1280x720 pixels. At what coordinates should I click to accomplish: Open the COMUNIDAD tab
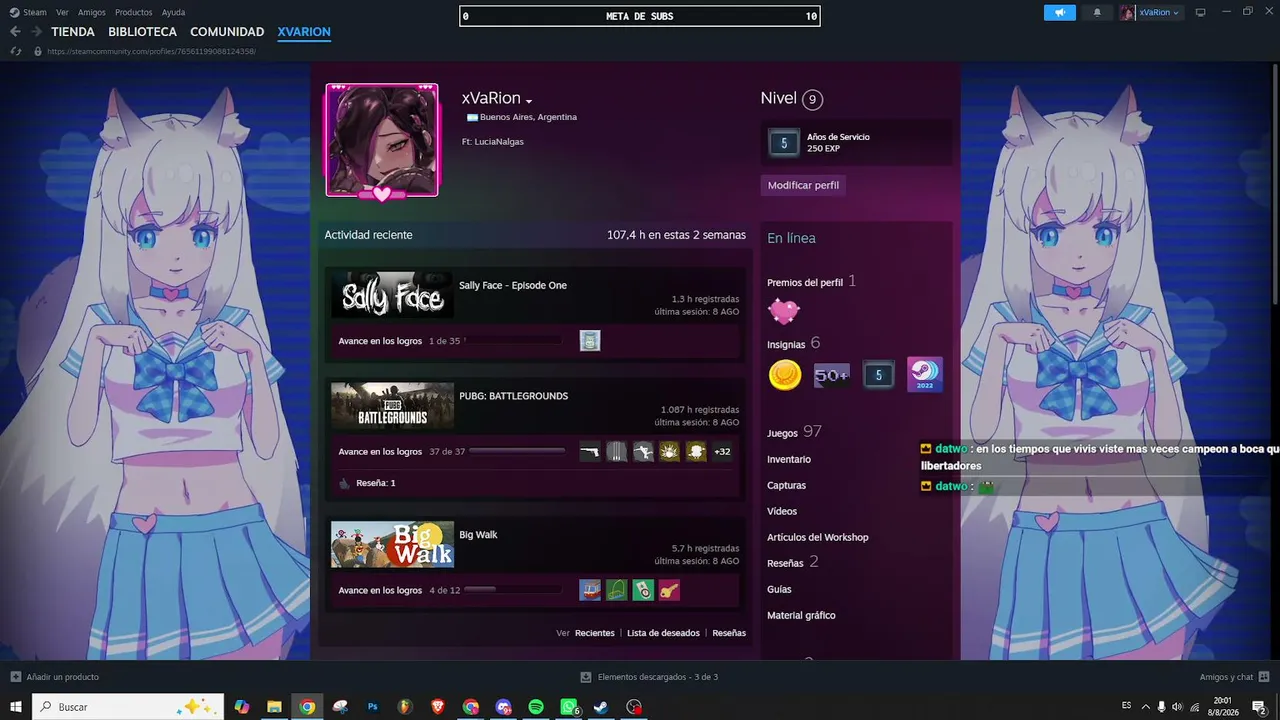pos(227,32)
